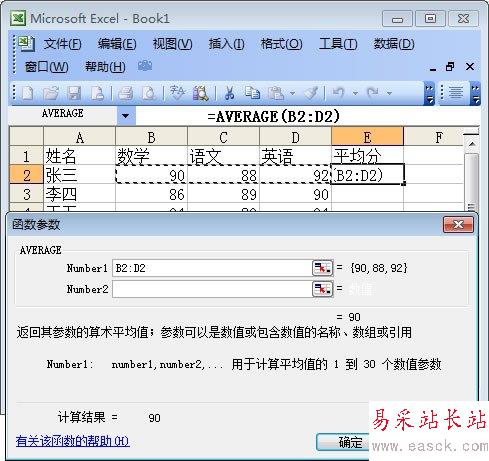This screenshot has width=489, height=461.
Task: Click the Open file folder icon
Action: 51,93
